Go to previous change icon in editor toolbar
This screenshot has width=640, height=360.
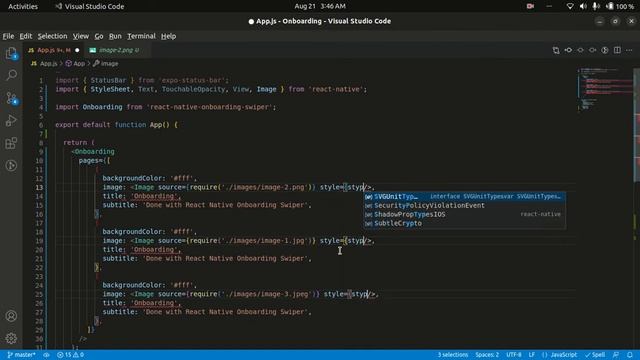click(x=568, y=50)
